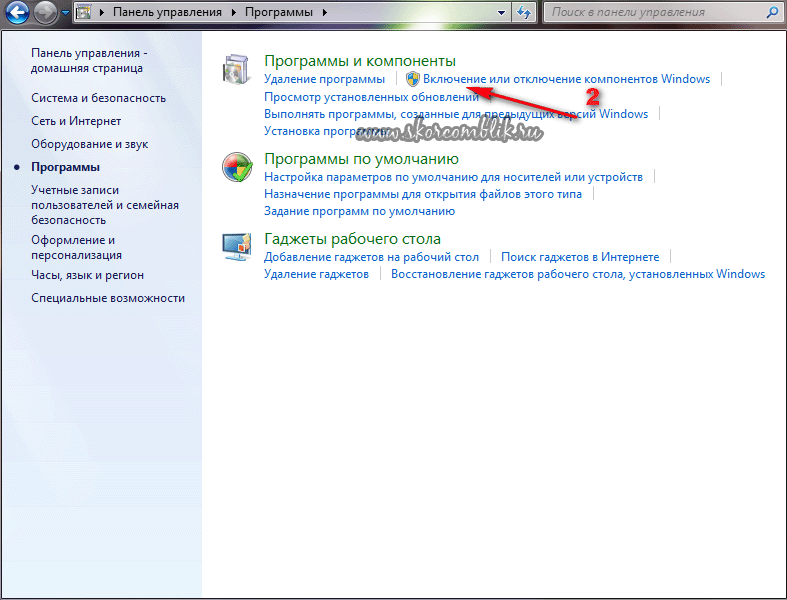
Task: Expand the arrow before Панель управления breadcrumb
Action: tap(102, 12)
